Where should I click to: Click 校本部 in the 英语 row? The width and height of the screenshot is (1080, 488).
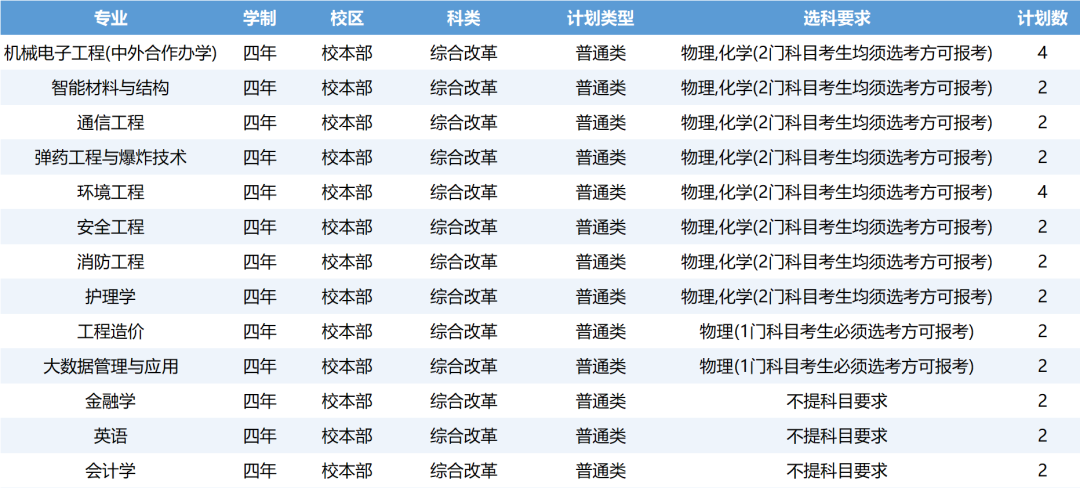click(347, 436)
